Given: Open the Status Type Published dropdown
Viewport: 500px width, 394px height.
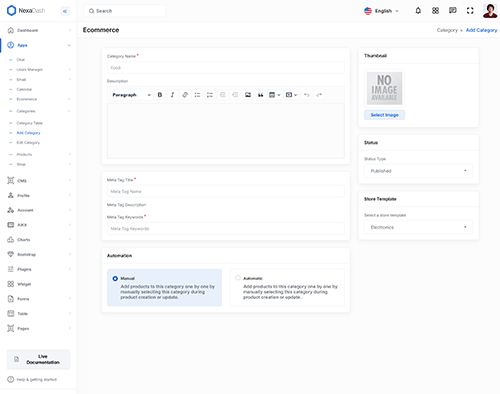Looking at the screenshot, I should pos(418,171).
